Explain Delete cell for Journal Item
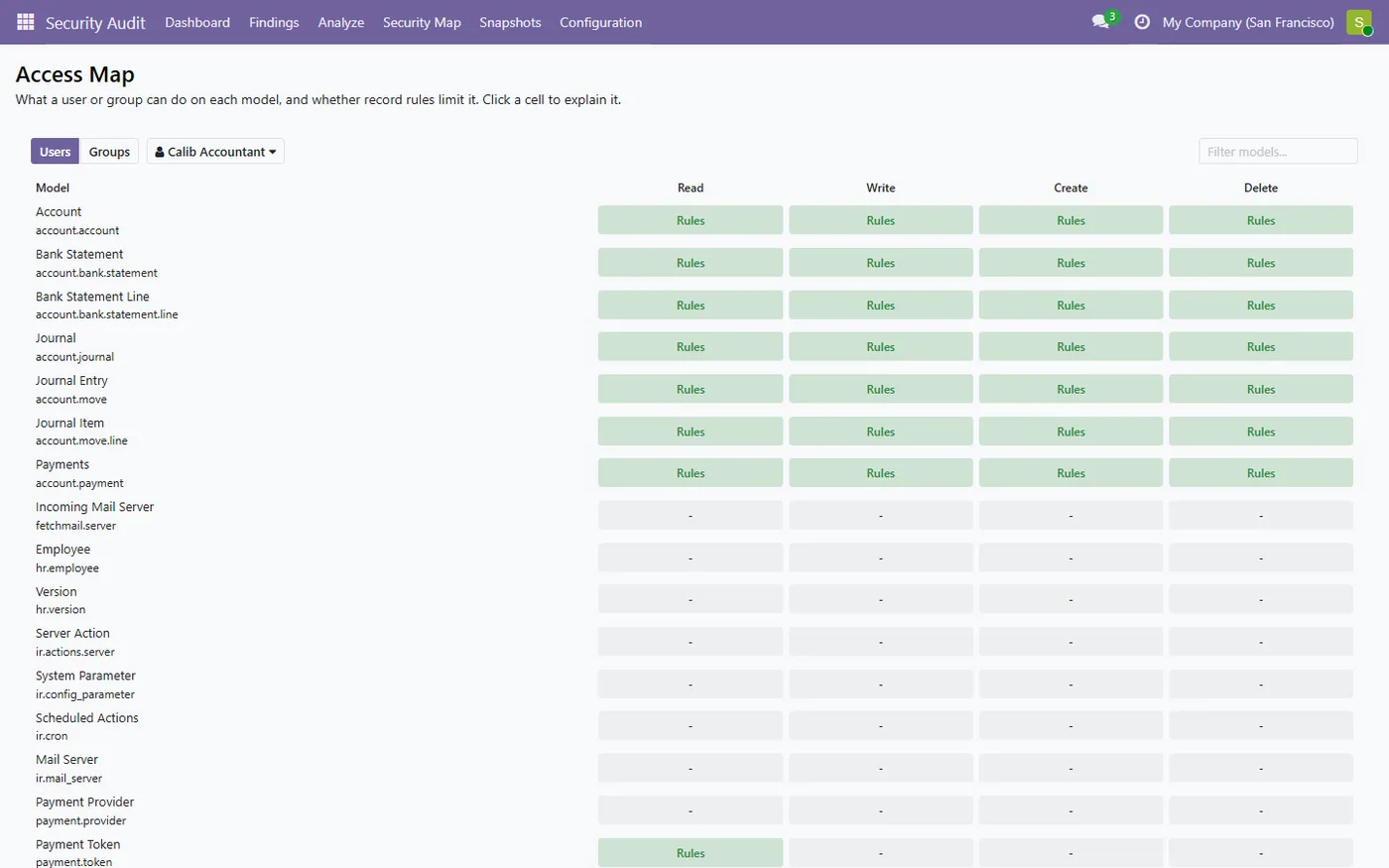 pyautogui.click(x=1261, y=432)
